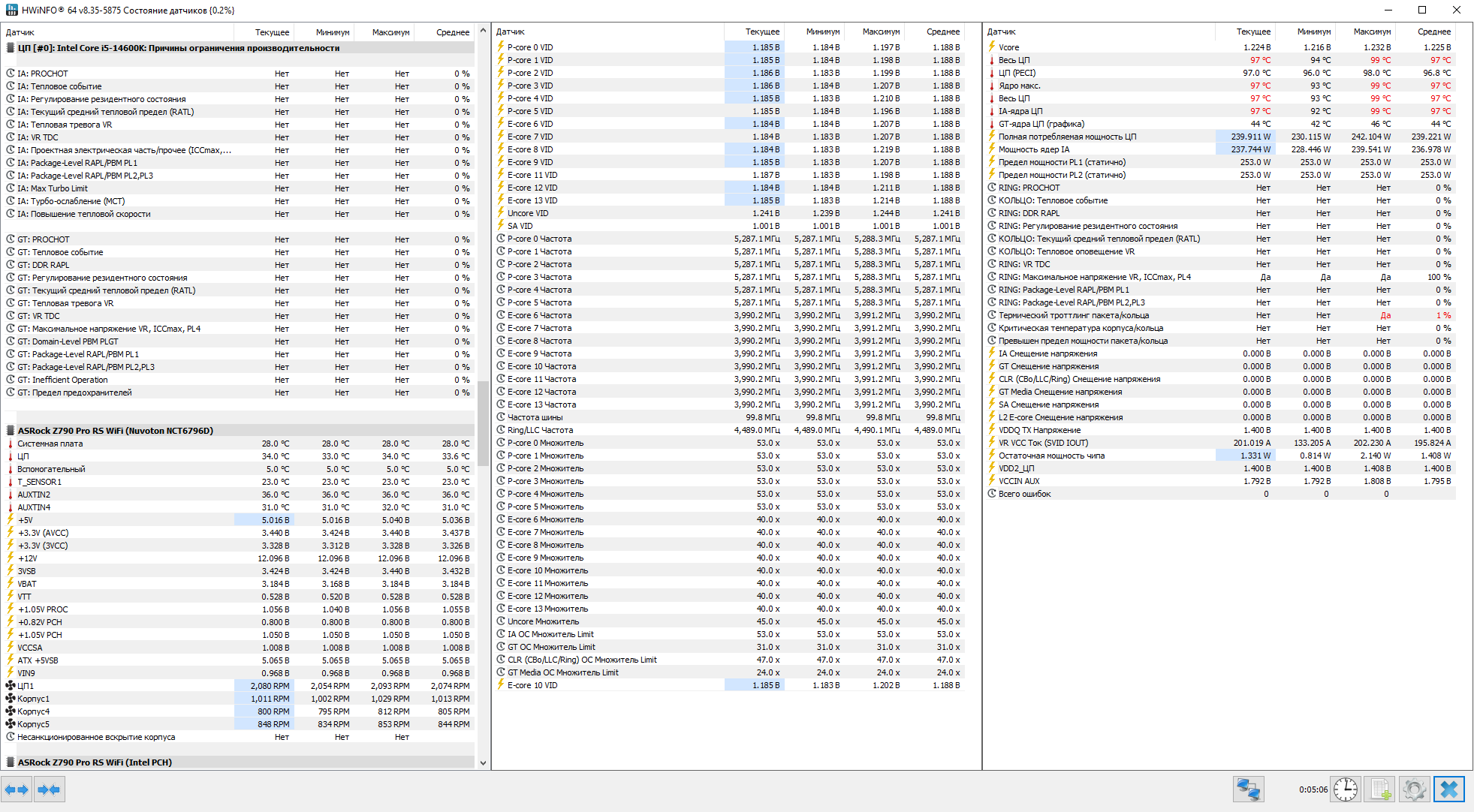This screenshot has height=812, width=1474.
Task: Start logging with the document-plus icon
Action: [1379, 789]
